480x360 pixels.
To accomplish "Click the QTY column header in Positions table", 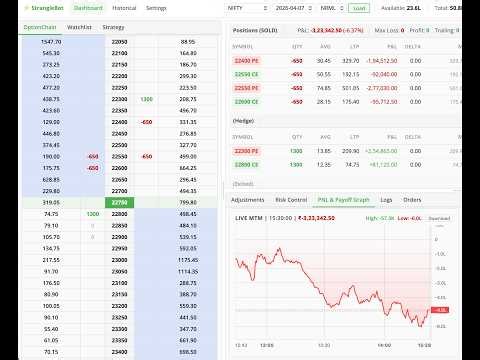I will [x=297, y=47].
